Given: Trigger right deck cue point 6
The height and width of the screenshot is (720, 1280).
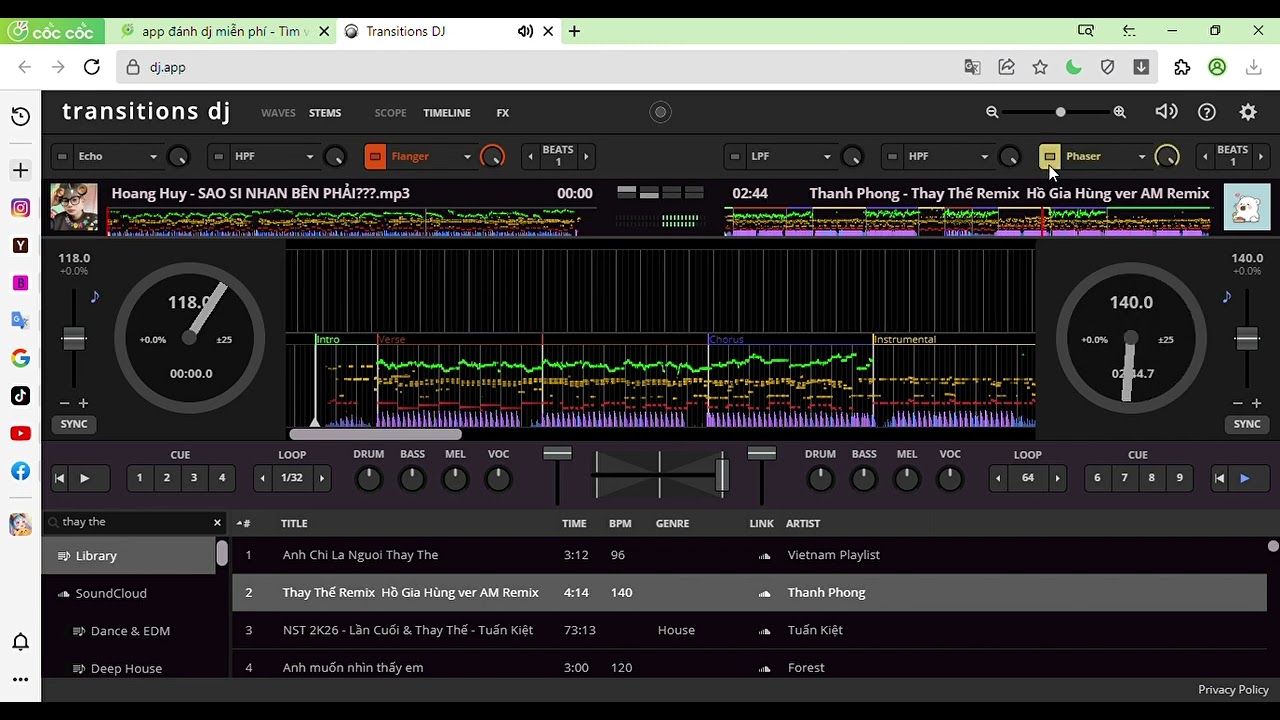Looking at the screenshot, I should tap(1097, 478).
